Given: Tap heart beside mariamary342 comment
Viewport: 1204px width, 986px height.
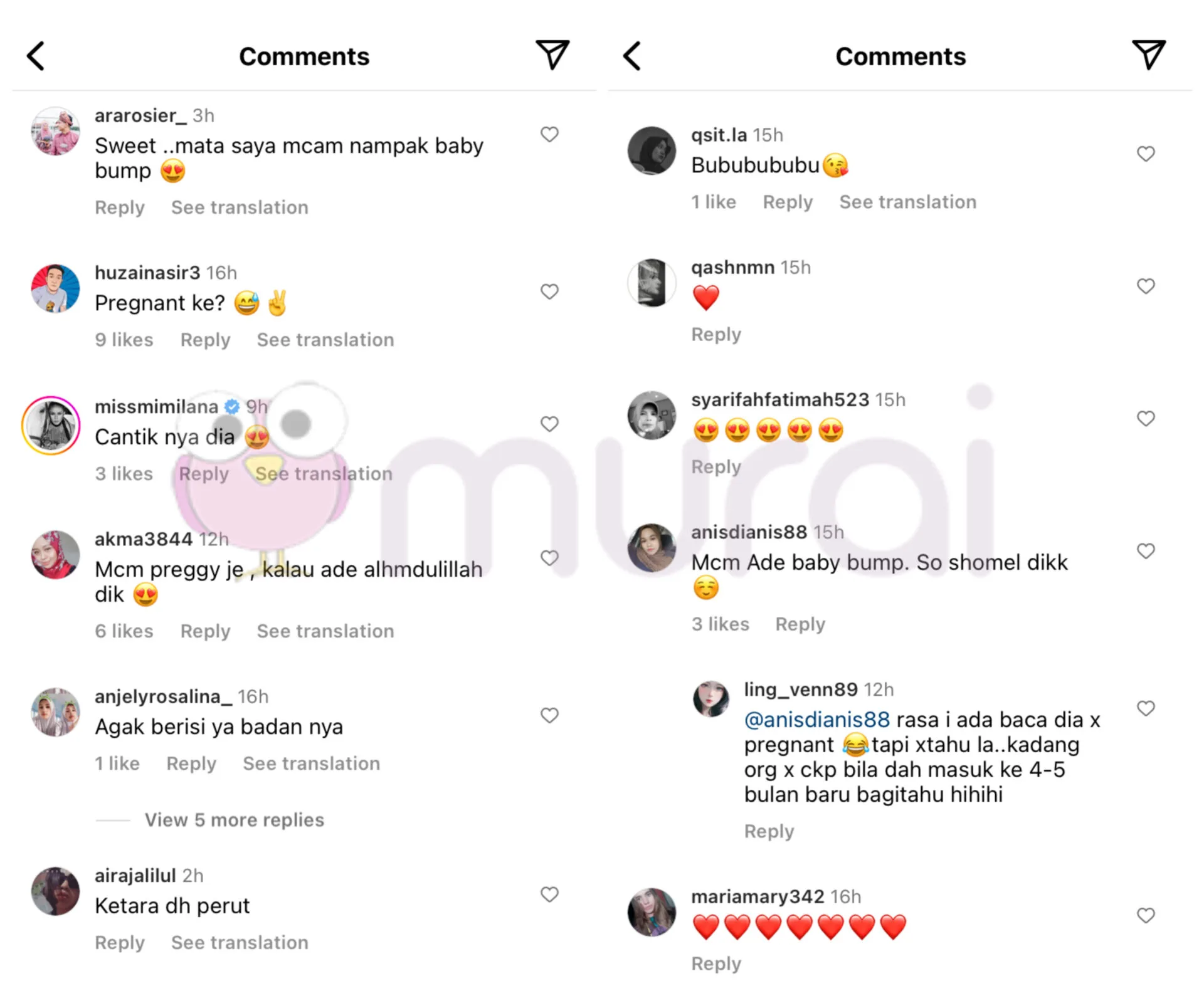Looking at the screenshot, I should tap(1146, 916).
